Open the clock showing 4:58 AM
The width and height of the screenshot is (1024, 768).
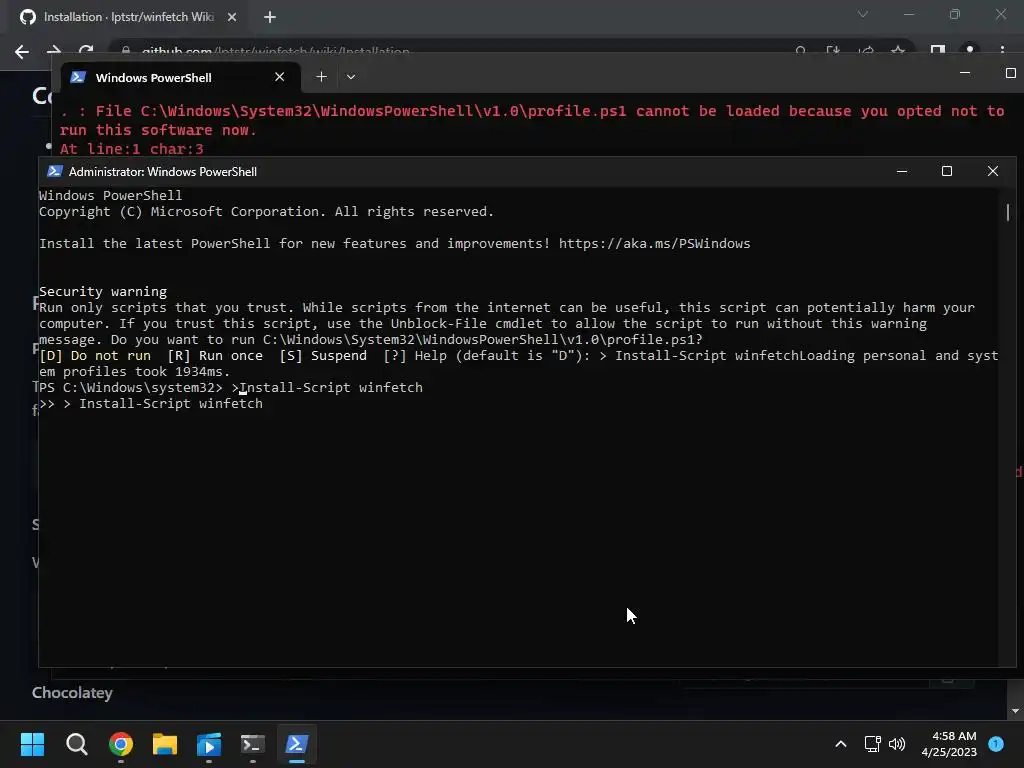(949, 744)
